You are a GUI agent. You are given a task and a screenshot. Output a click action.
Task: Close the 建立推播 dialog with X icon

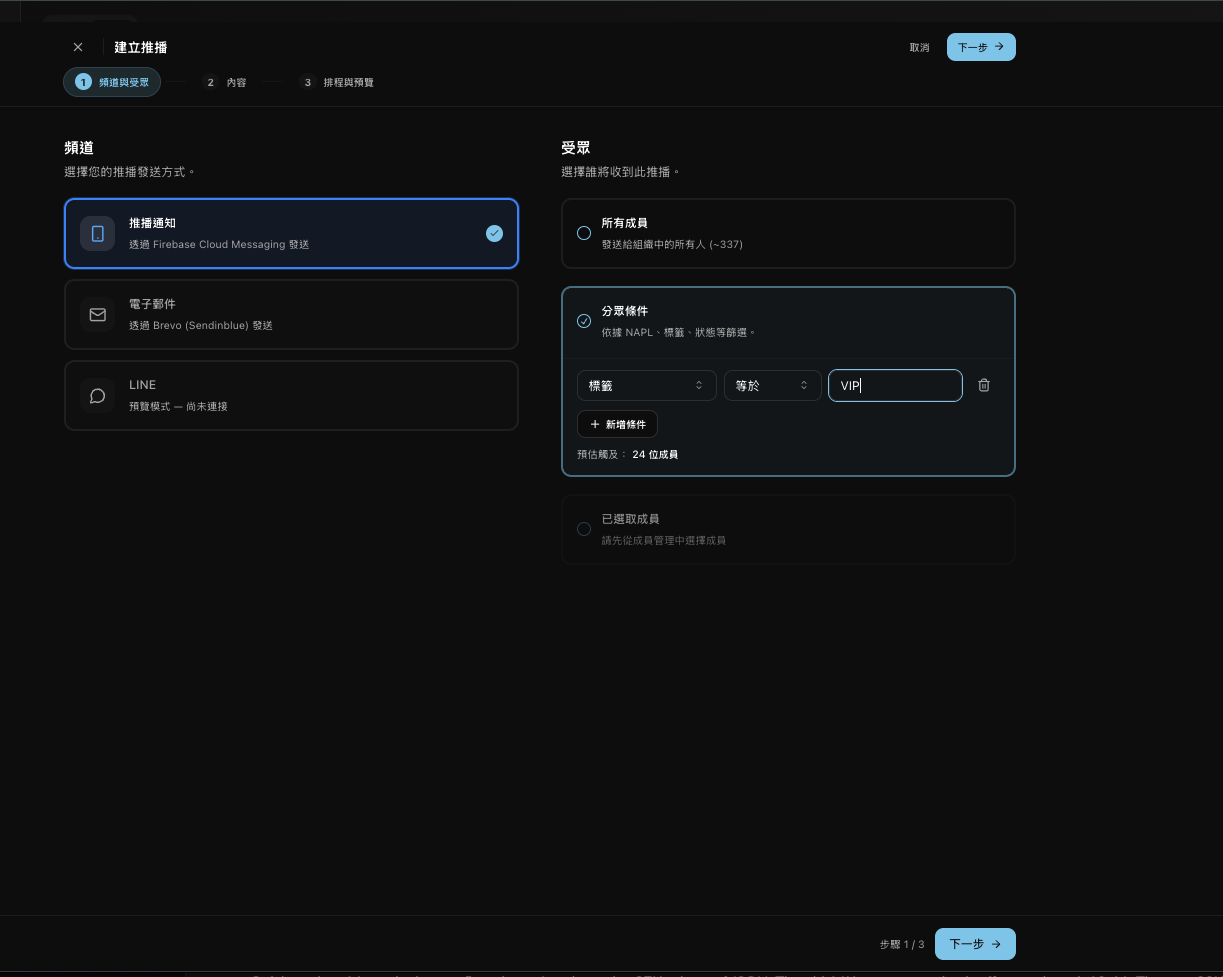tap(78, 47)
